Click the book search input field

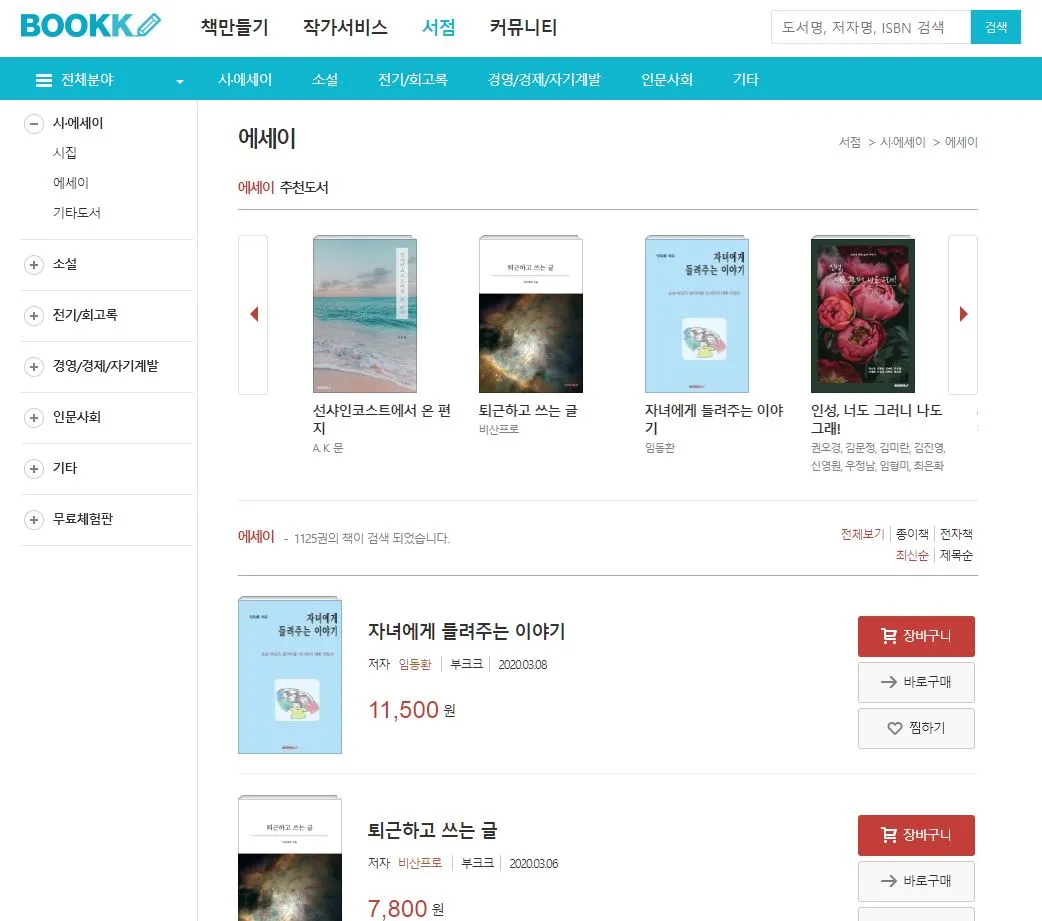tap(871, 27)
